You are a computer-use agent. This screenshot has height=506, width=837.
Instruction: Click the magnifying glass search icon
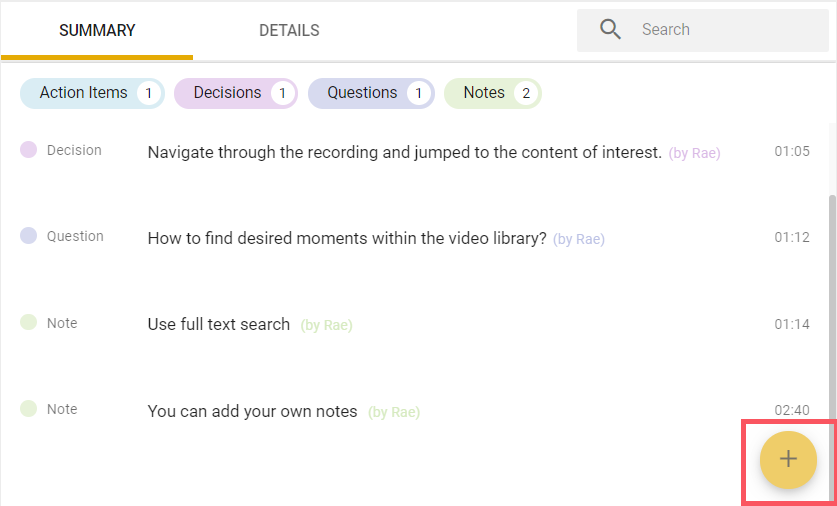tap(610, 29)
